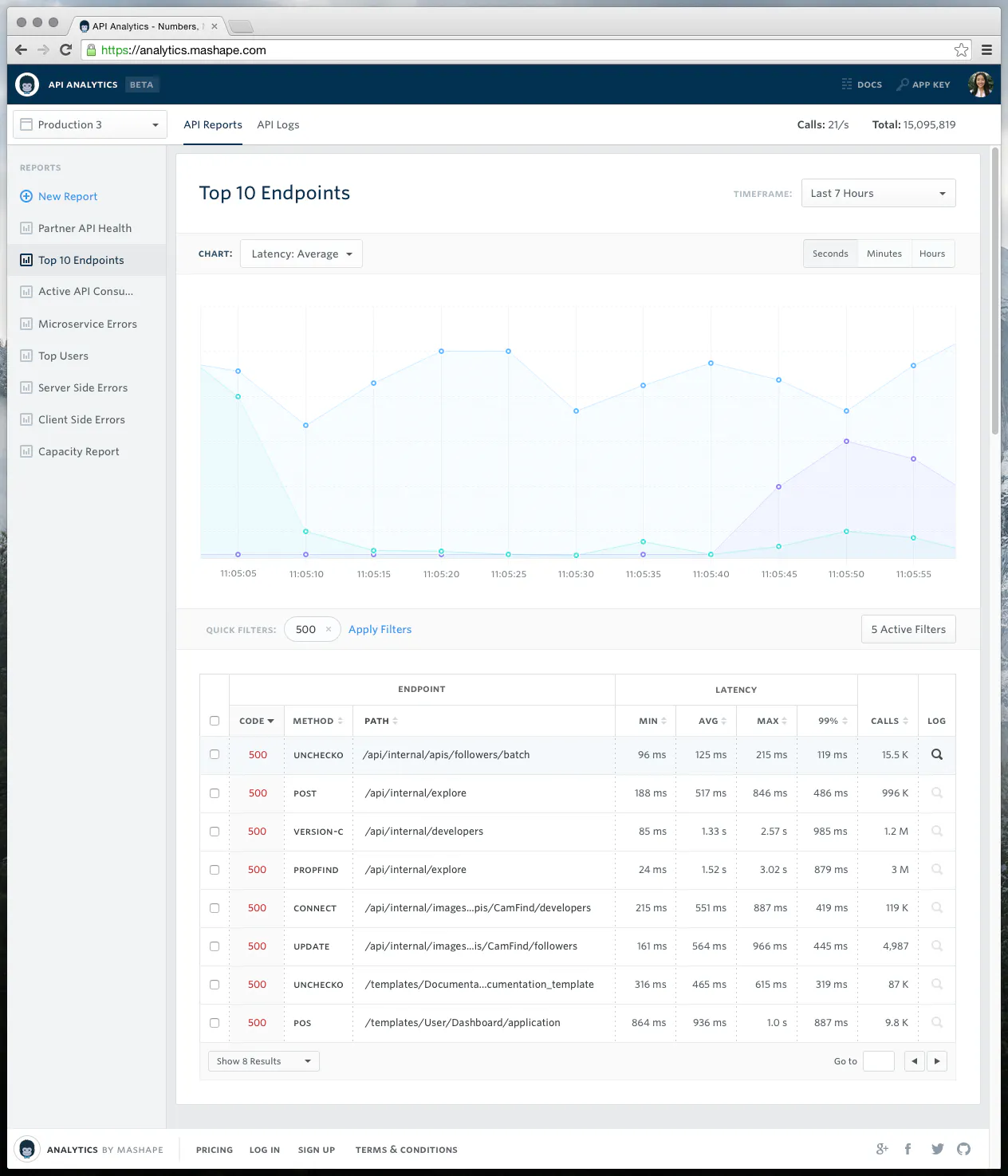Click the Client Side Errors report icon
The width and height of the screenshot is (1008, 1176).
26,419
